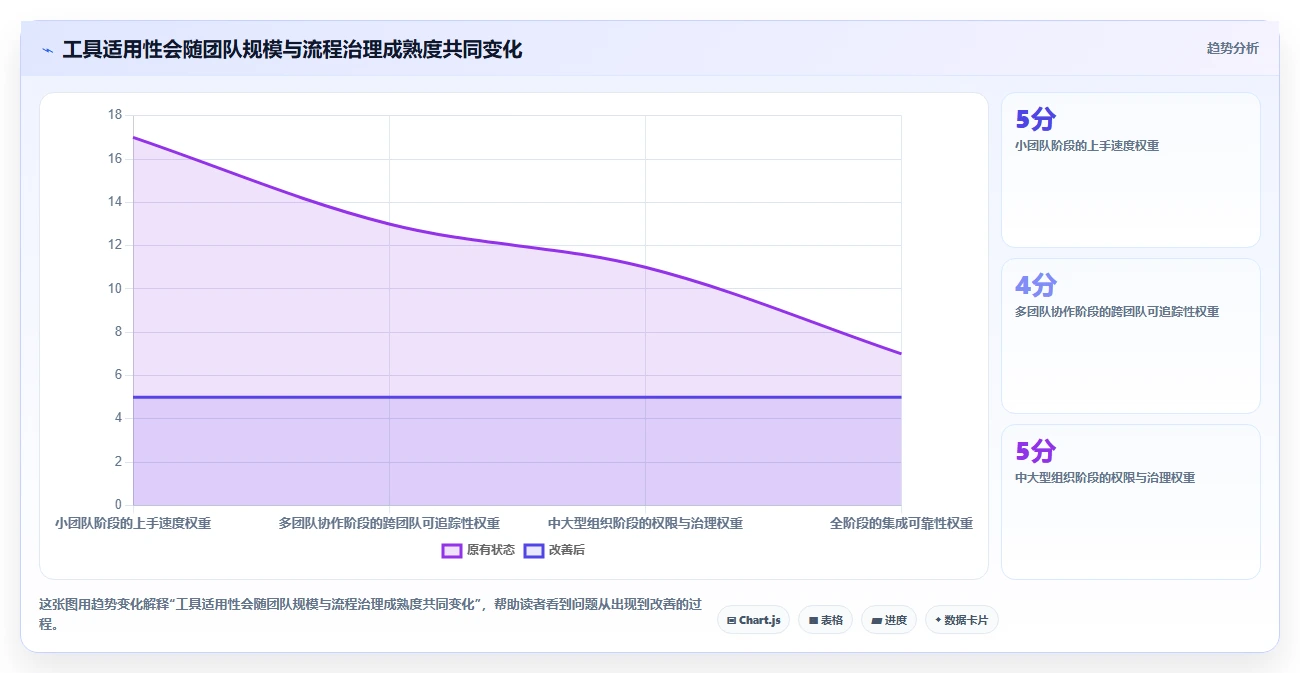Click y-axis value 18
This screenshot has width=1300, height=673.
(115, 115)
